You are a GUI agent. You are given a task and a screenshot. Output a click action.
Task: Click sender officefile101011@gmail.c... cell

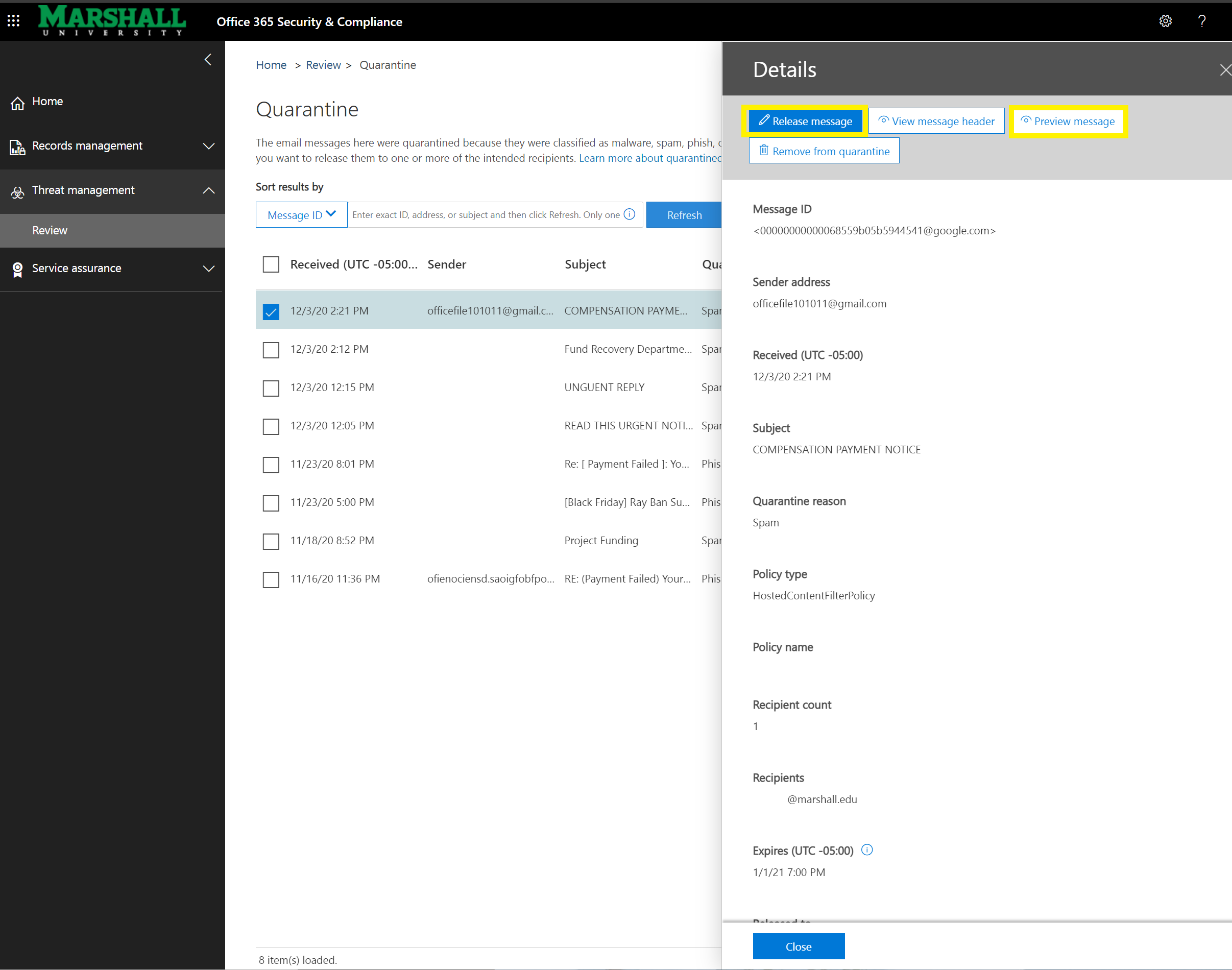(490, 310)
